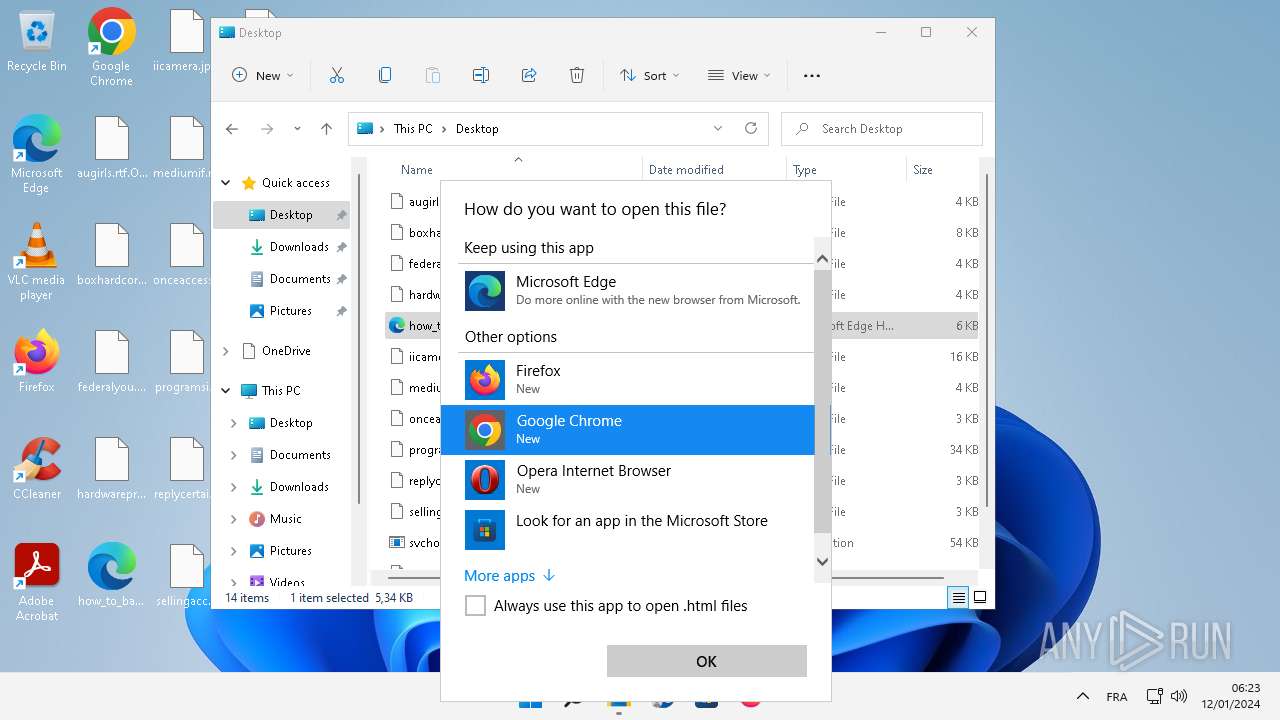
Task: Click the Share icon in Explorer toolbar
Action: (x=529, y=75)
